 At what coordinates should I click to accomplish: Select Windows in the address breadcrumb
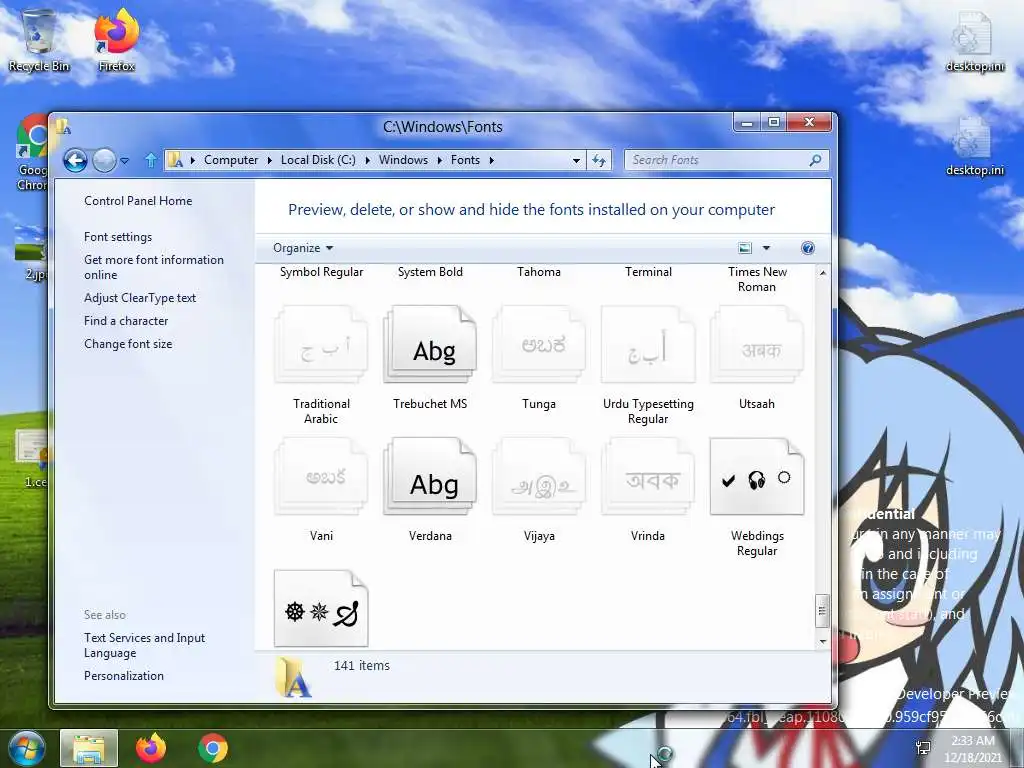click(x=403, y=160)
